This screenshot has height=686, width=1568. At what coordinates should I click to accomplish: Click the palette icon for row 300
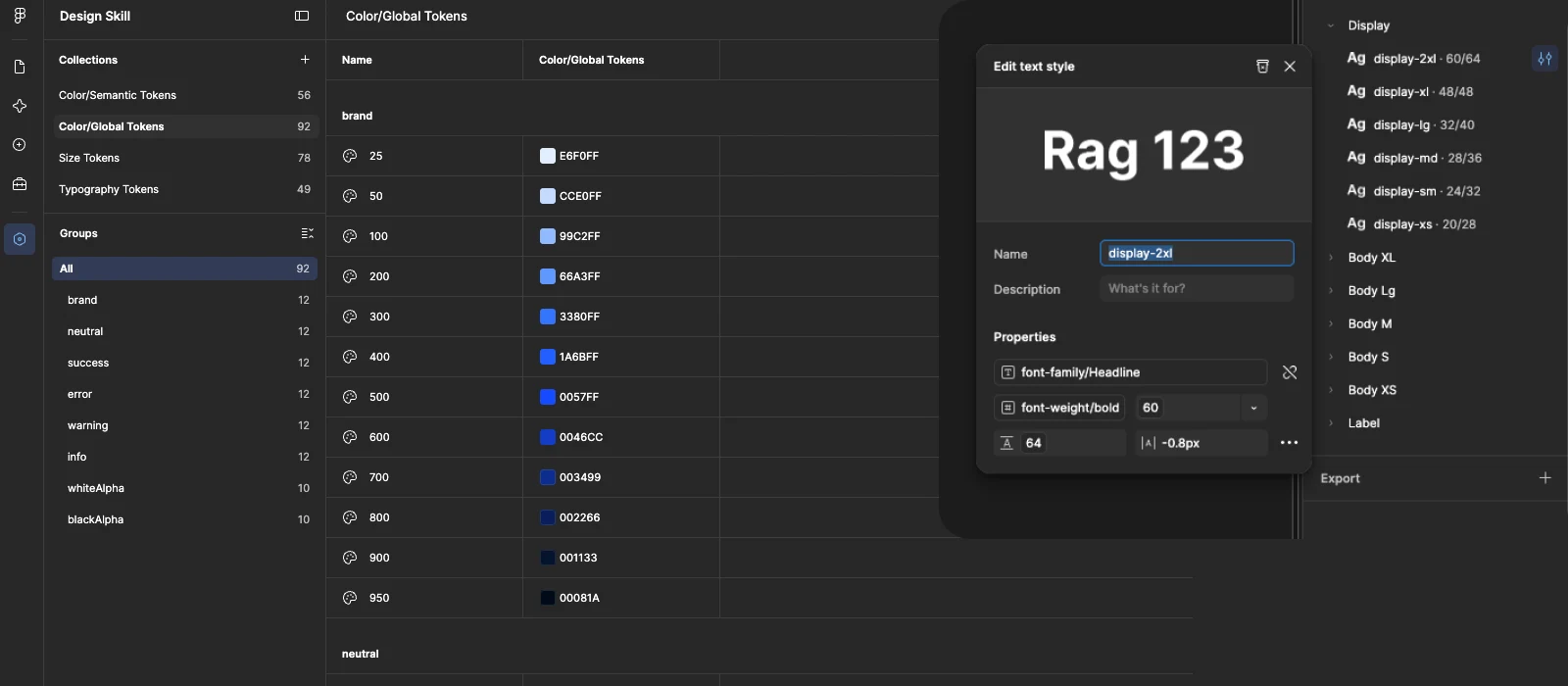point(350,317)
